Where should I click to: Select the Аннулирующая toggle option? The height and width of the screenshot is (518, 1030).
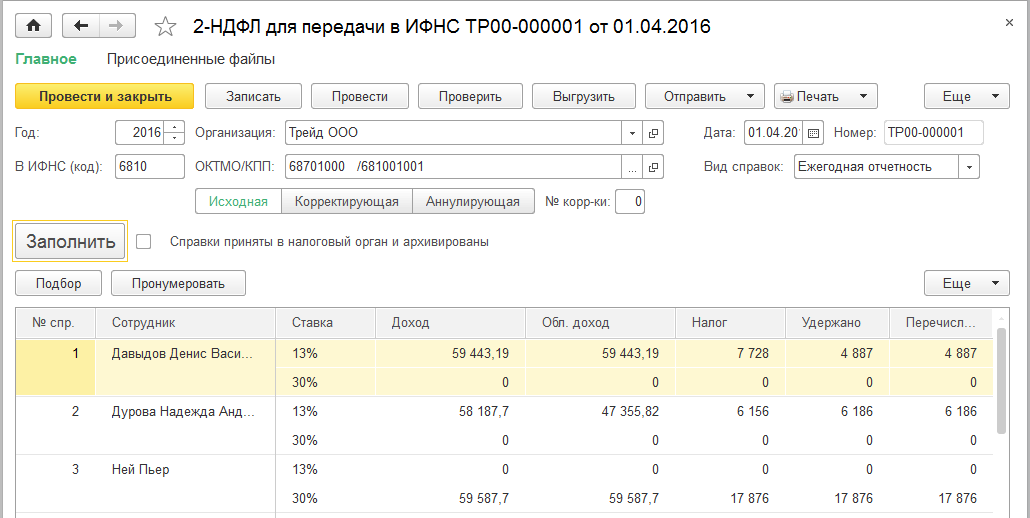[x=473, y=202]
